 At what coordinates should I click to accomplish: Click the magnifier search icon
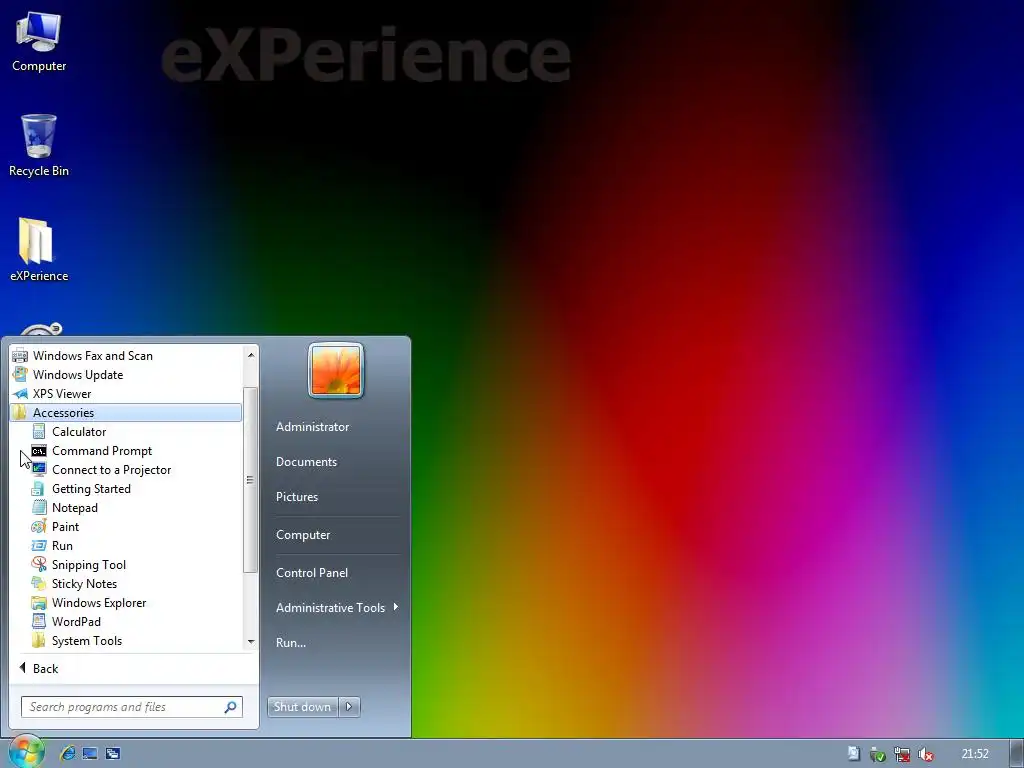coord(231,707)
